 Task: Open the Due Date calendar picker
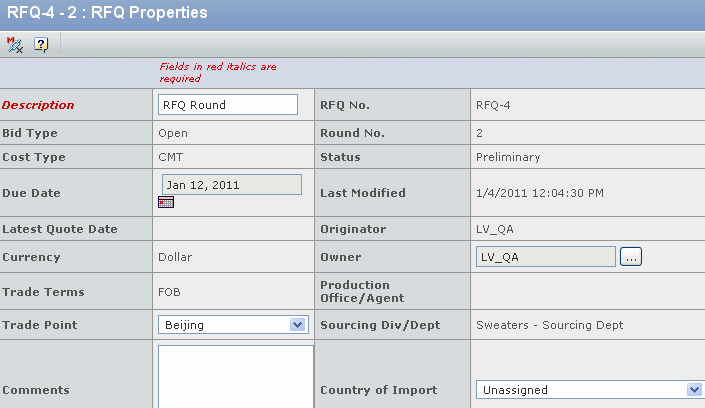click(x=166, y=203)
